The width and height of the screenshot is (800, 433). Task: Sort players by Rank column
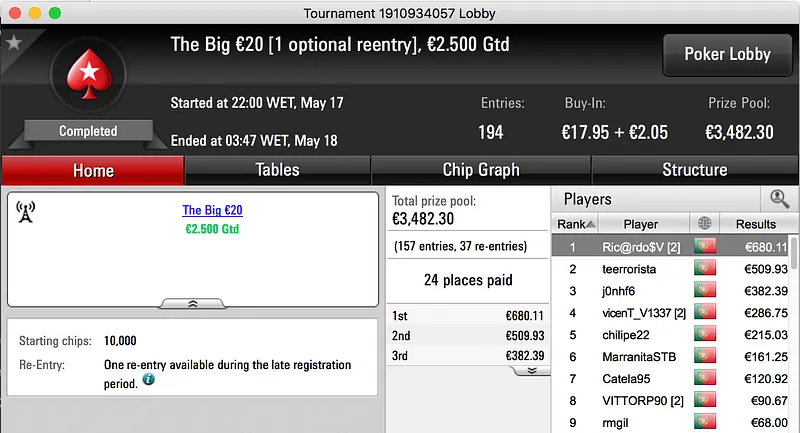coord(575,224)
